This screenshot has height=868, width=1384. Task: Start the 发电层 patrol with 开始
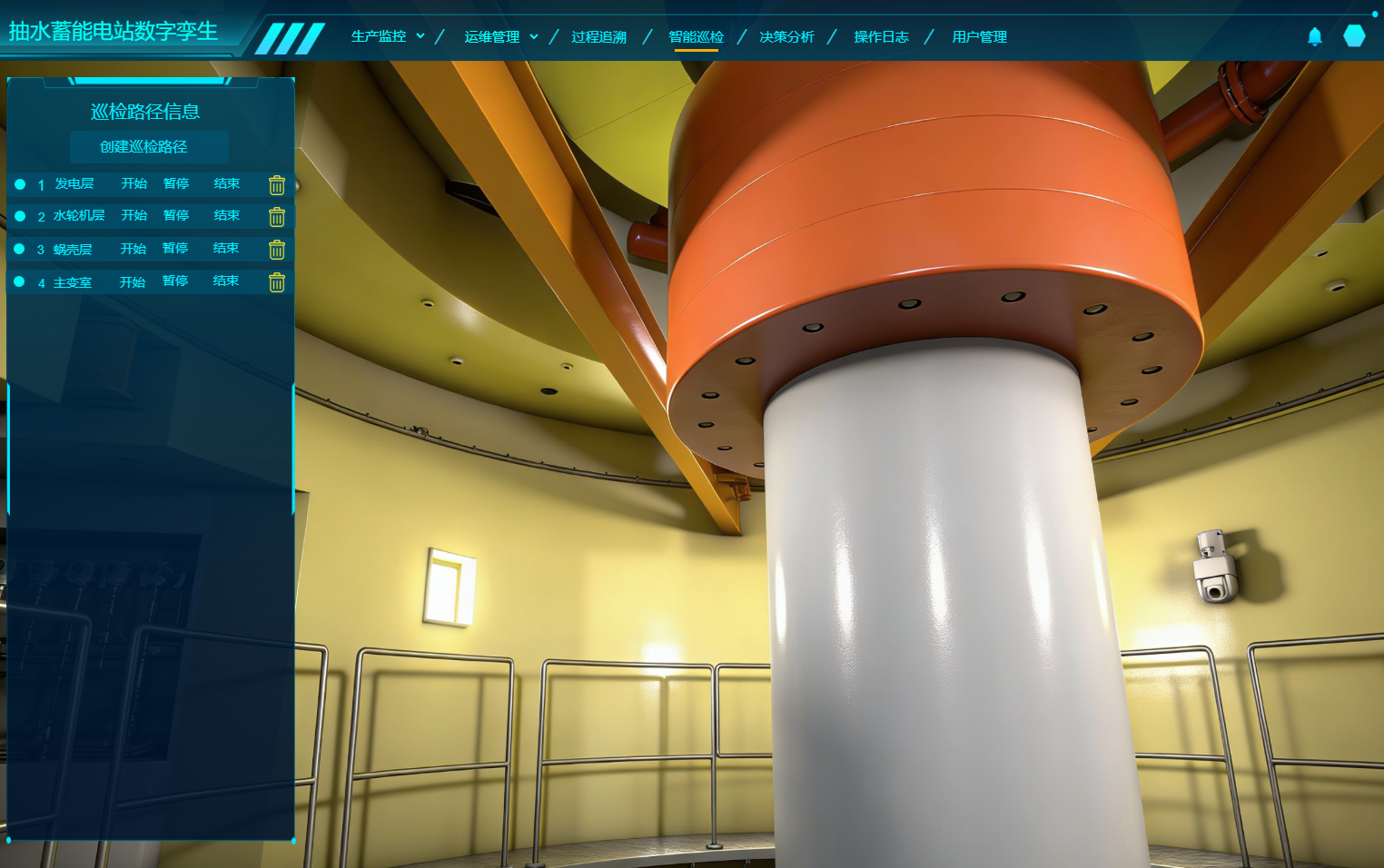point(134,183)
